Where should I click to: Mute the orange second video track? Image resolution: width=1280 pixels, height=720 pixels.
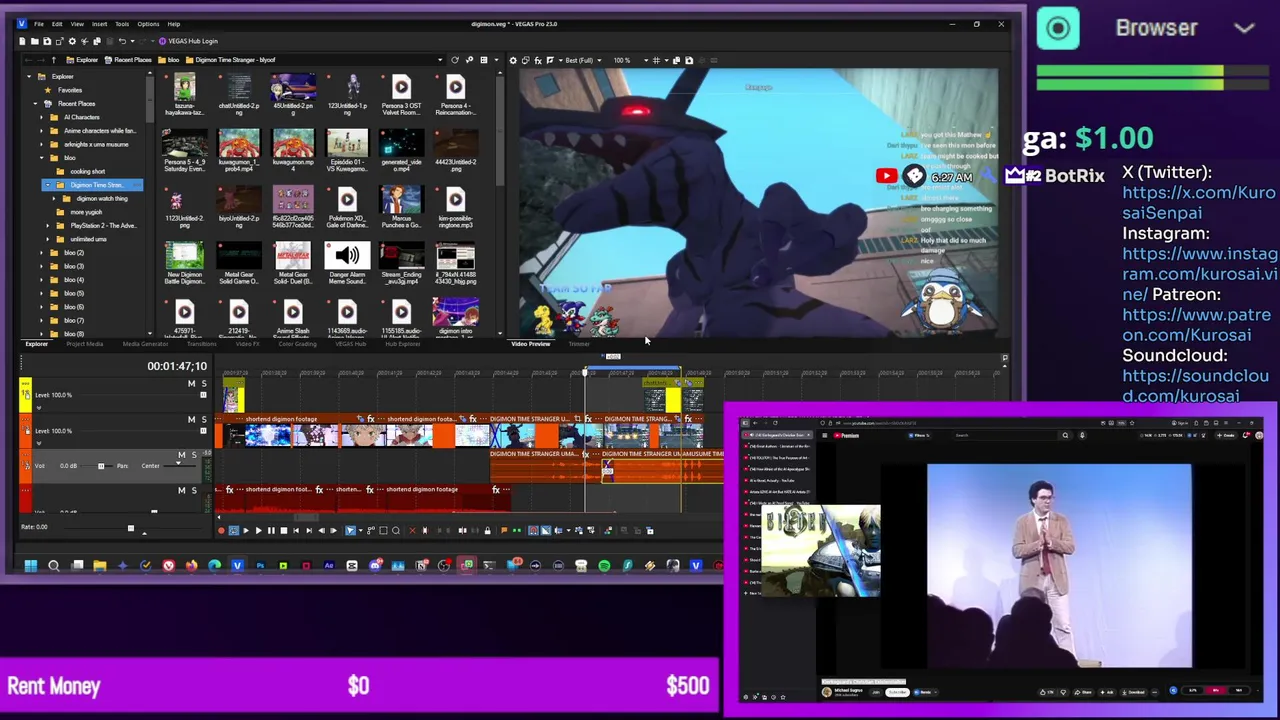(191, 419)
